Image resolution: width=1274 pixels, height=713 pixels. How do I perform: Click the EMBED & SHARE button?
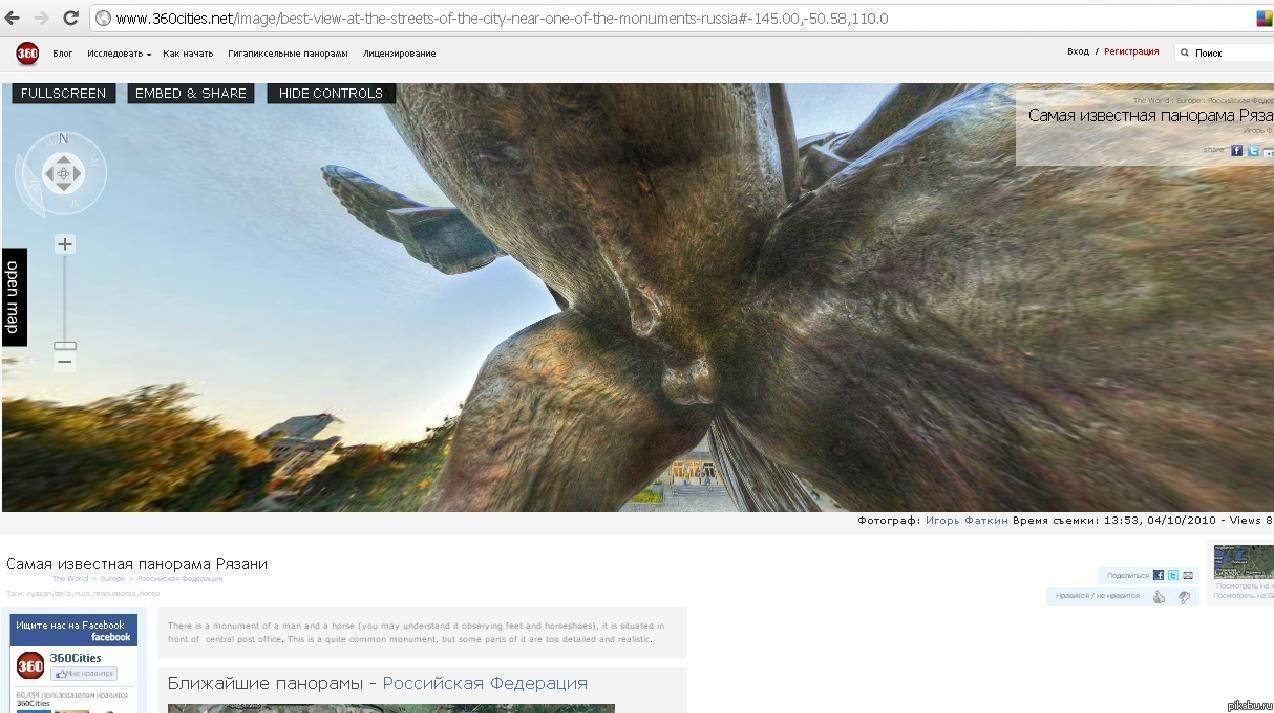(x=190, y=93)
